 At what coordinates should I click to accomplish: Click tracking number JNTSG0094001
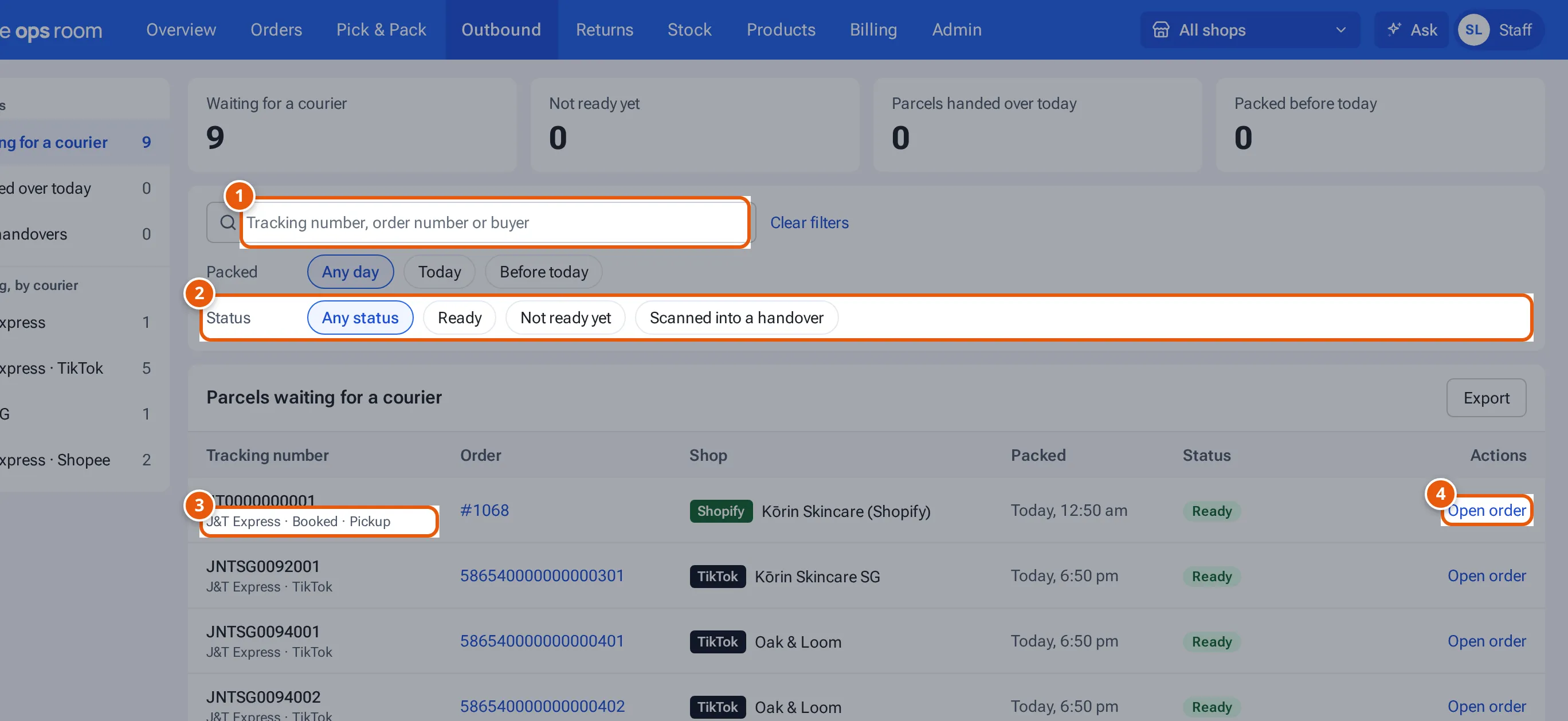[262, 632]
